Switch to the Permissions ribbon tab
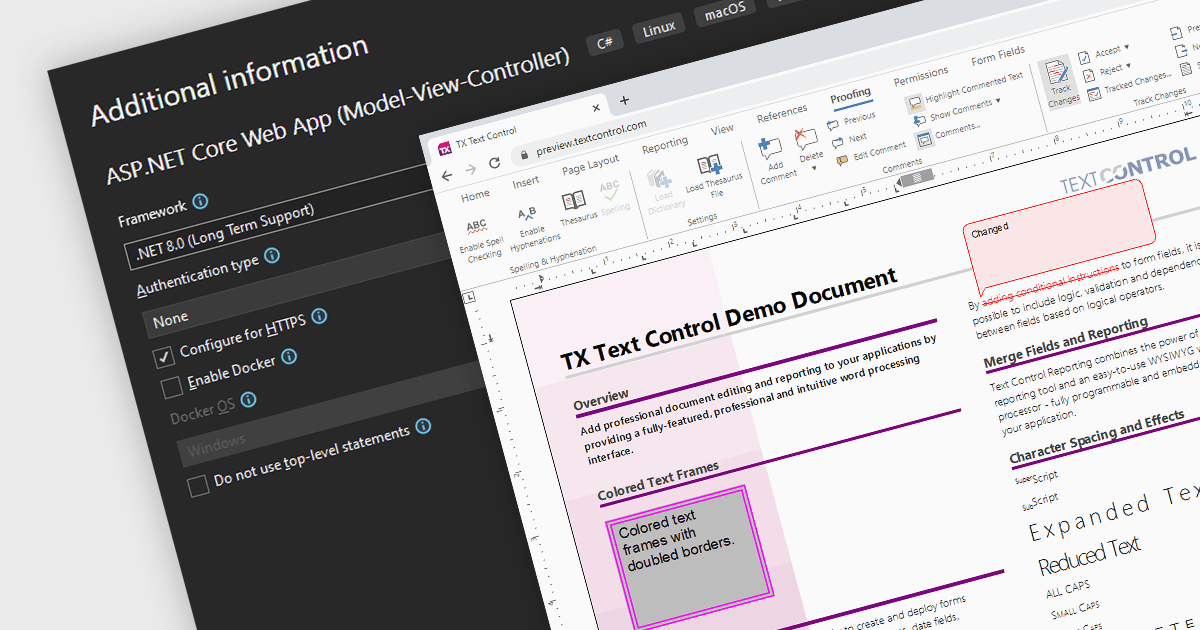The width and height of the screenshot is (1200, 630). [921, 75]
